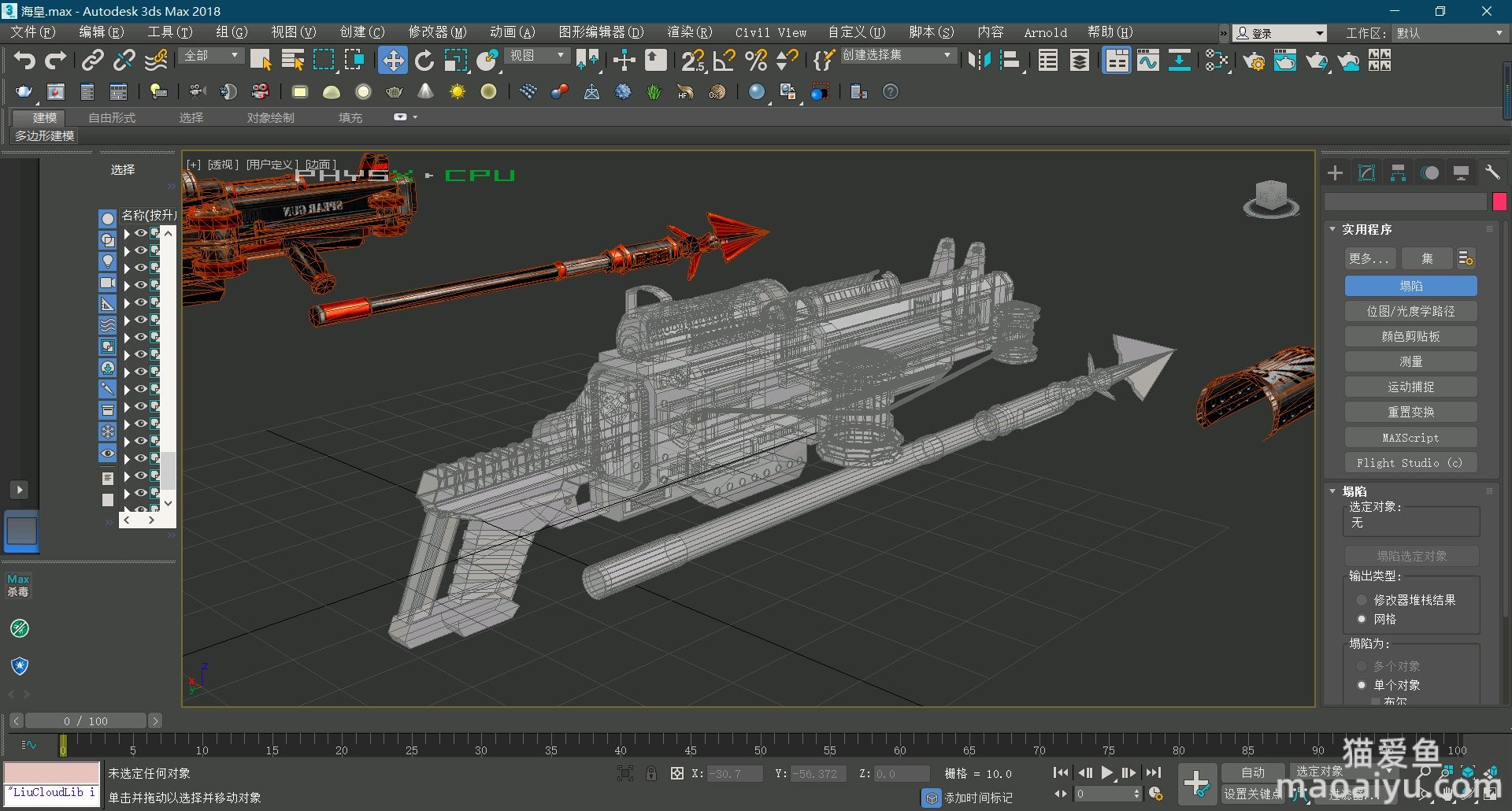Viewport: 1512px width, 811px height.
Task: Click the MAXScript utility button
Action: coord(1410,437)
